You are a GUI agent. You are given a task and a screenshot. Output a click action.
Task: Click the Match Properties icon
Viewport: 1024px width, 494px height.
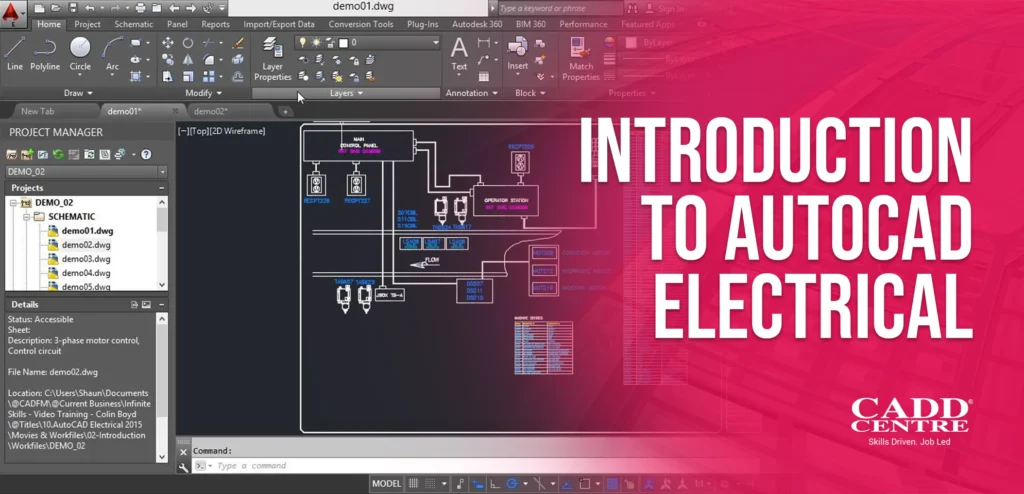(580, 57)
